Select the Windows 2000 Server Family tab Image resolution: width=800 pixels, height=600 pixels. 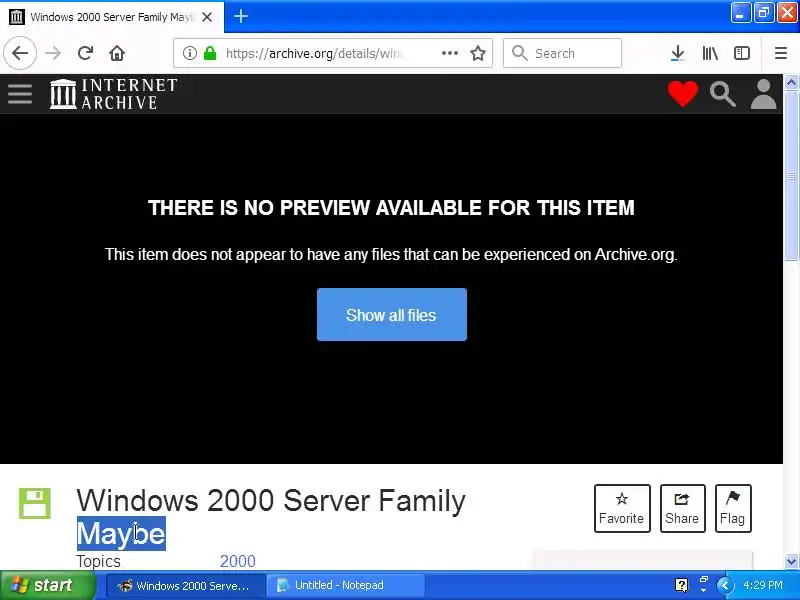coord(112,17)
